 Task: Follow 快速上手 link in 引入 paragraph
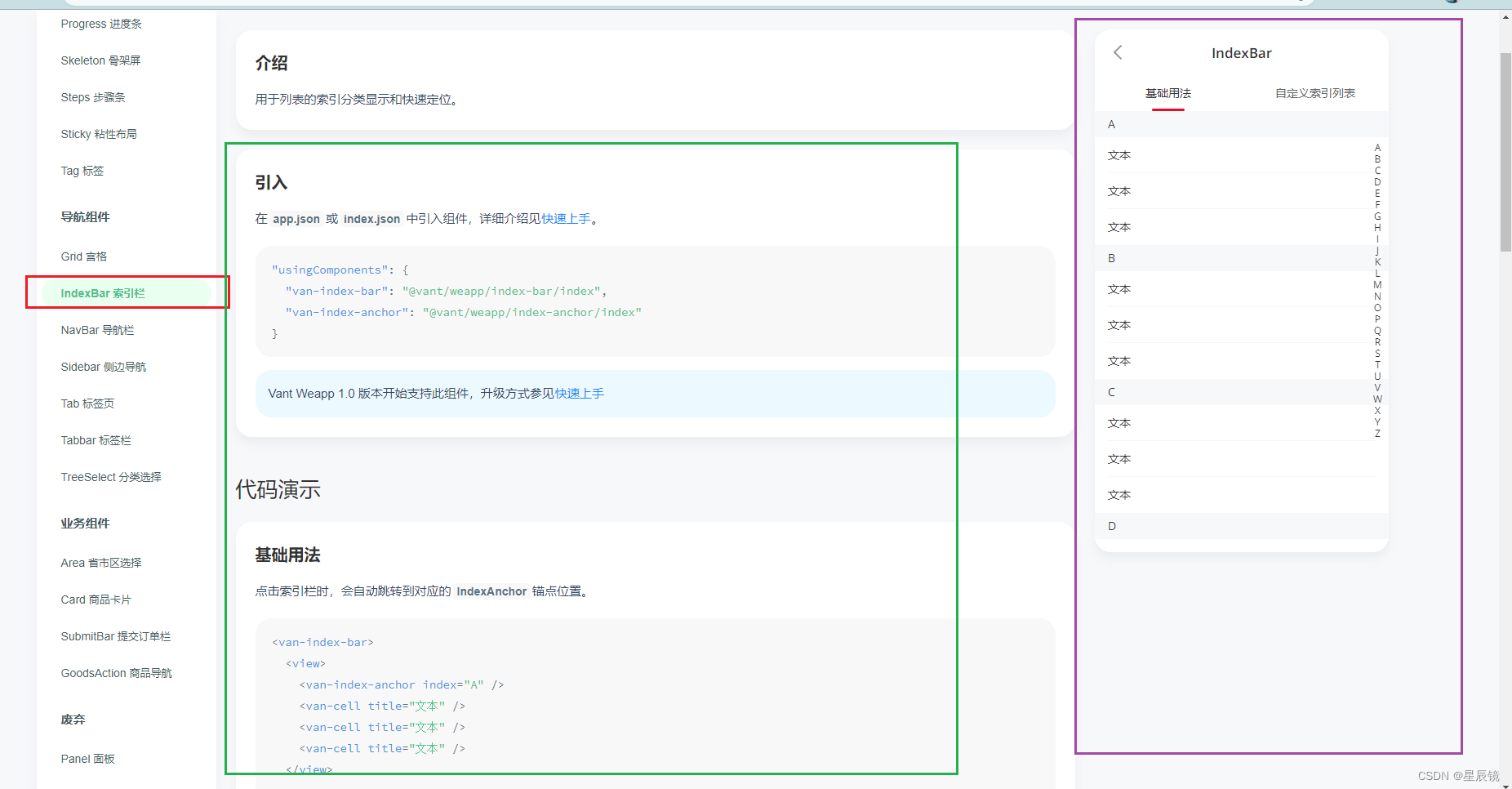[x=567, y=219]
